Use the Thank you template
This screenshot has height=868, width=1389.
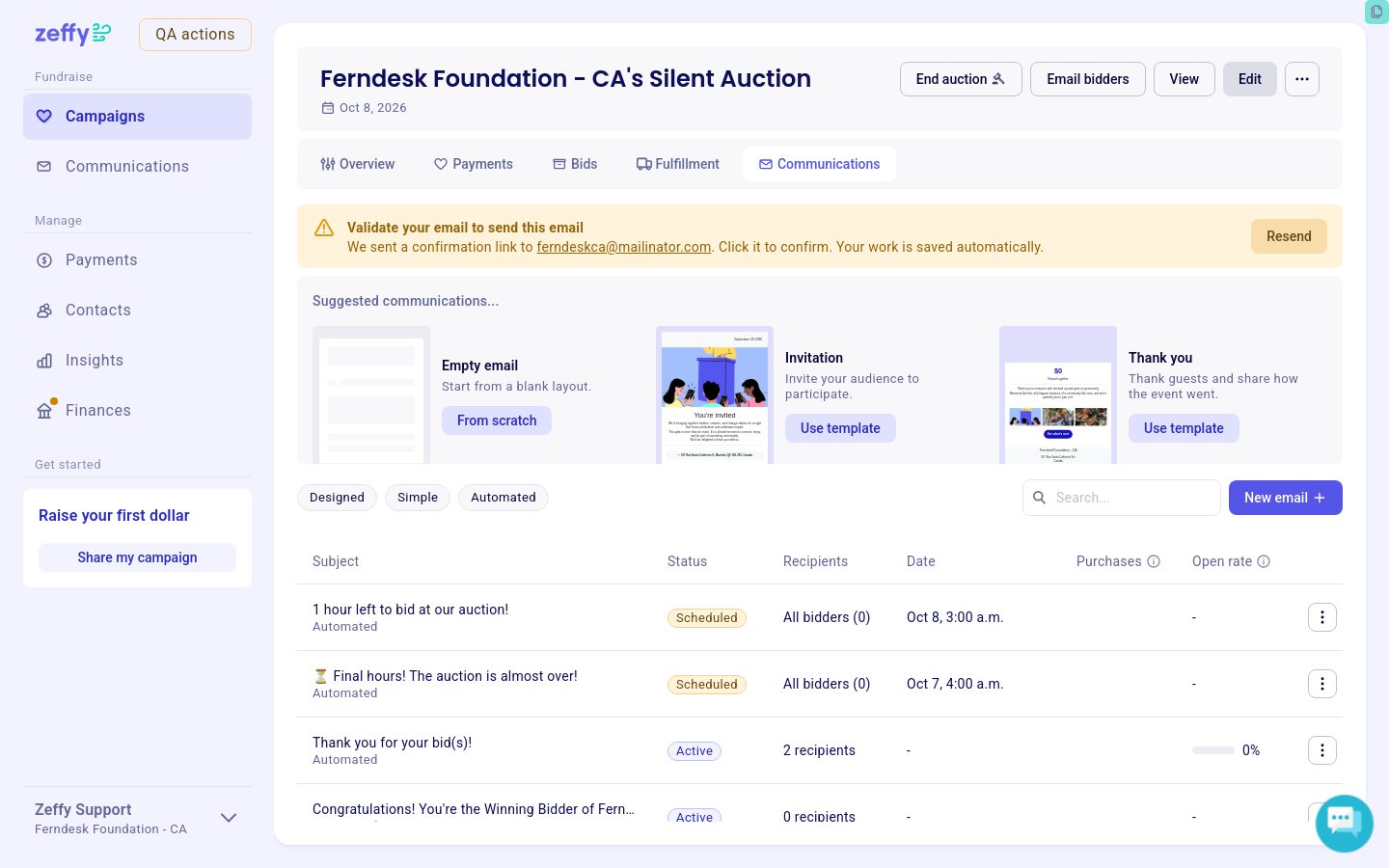1184,428
